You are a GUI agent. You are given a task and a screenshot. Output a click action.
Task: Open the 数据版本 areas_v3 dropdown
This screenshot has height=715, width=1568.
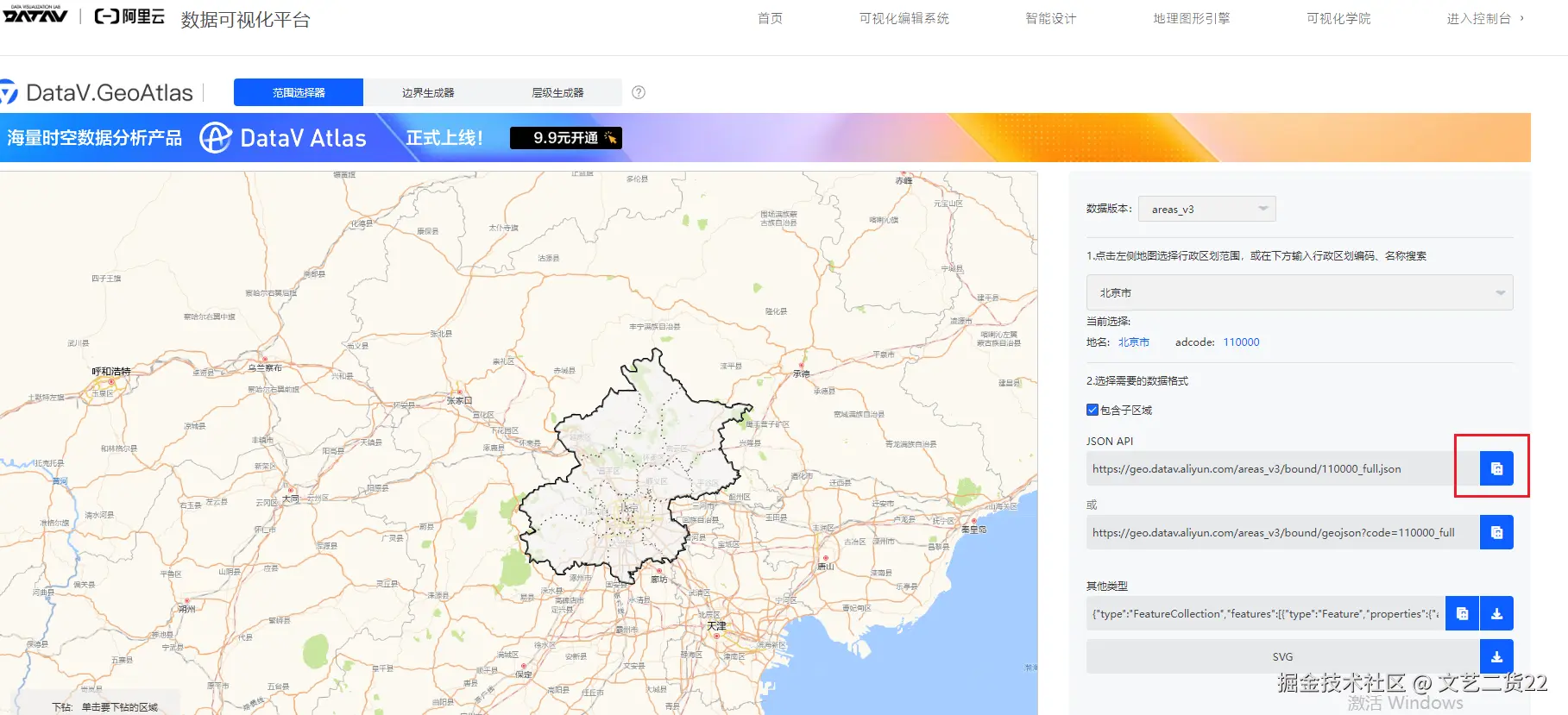point(1207,209)
